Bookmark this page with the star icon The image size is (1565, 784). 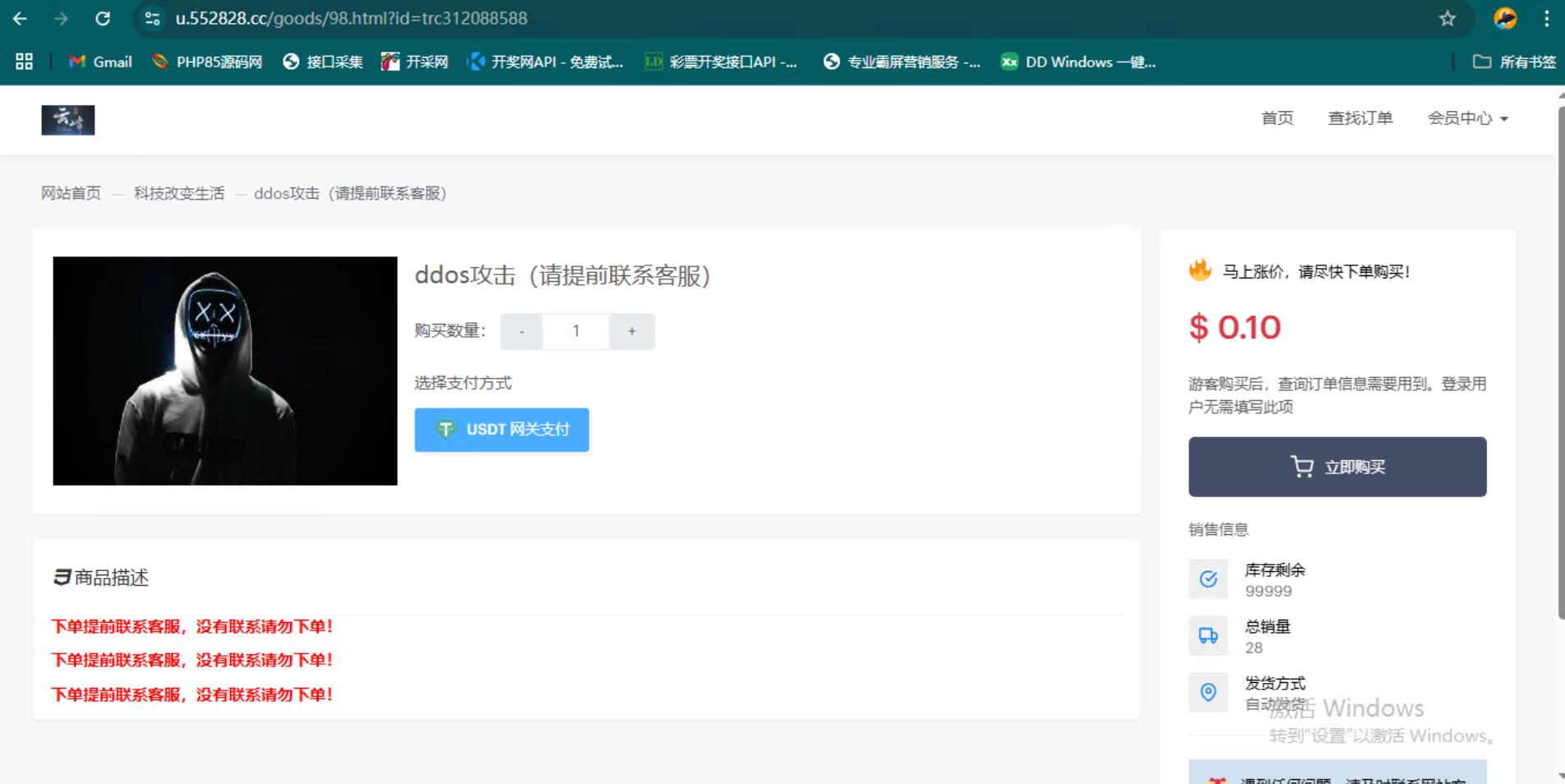[1447, 18]
